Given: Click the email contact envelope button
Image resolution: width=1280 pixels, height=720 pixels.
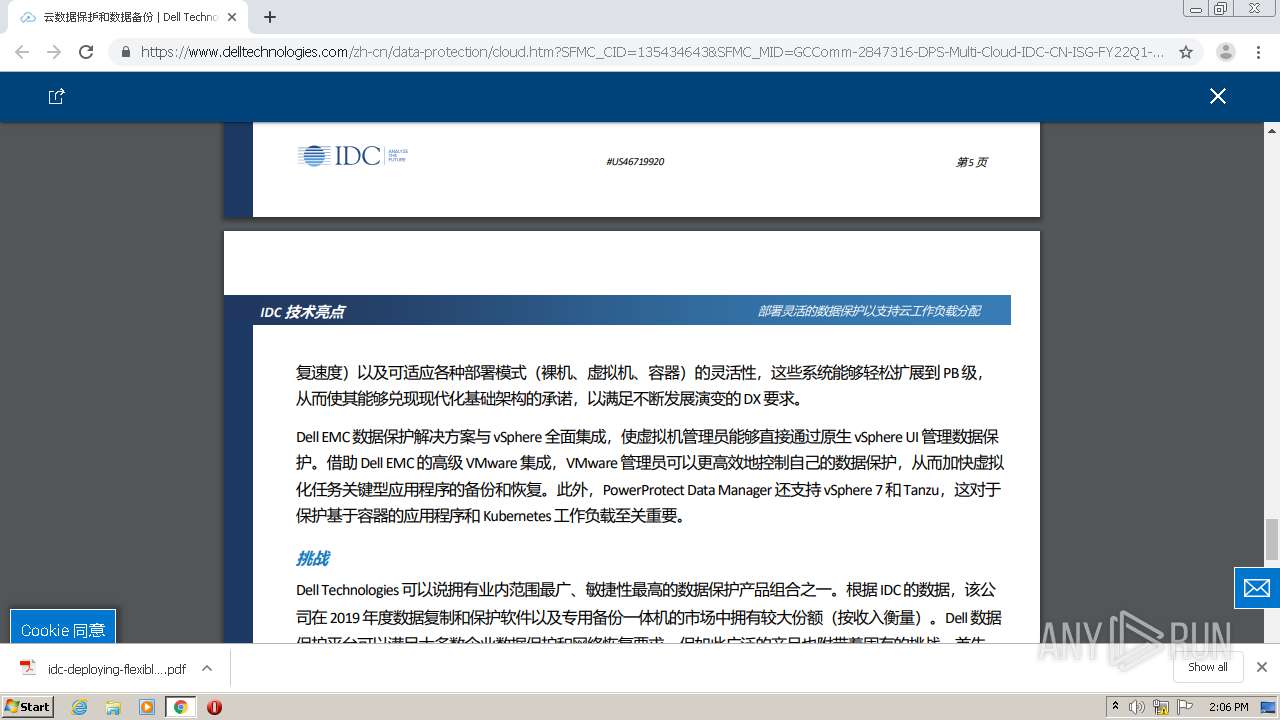Looking at the screenshot, I should point(1257,588).
